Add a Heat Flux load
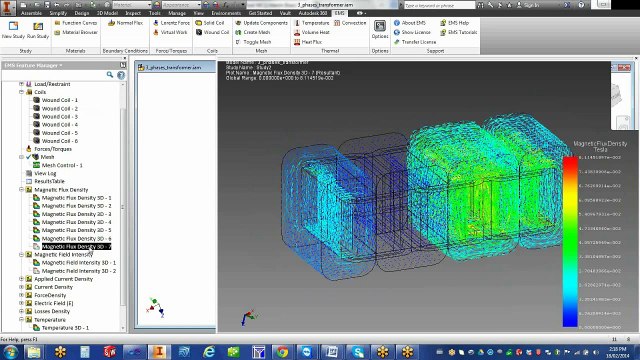640x360 pixels. 308,42
